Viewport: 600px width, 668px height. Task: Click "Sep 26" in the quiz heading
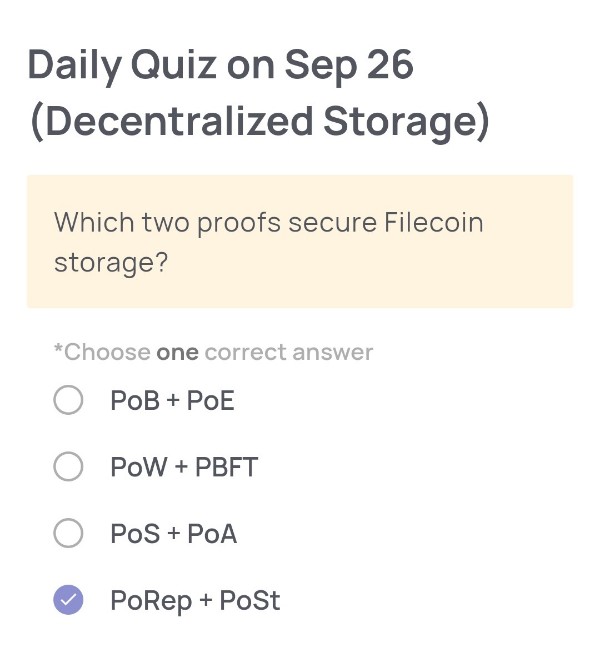coord(349,65)
